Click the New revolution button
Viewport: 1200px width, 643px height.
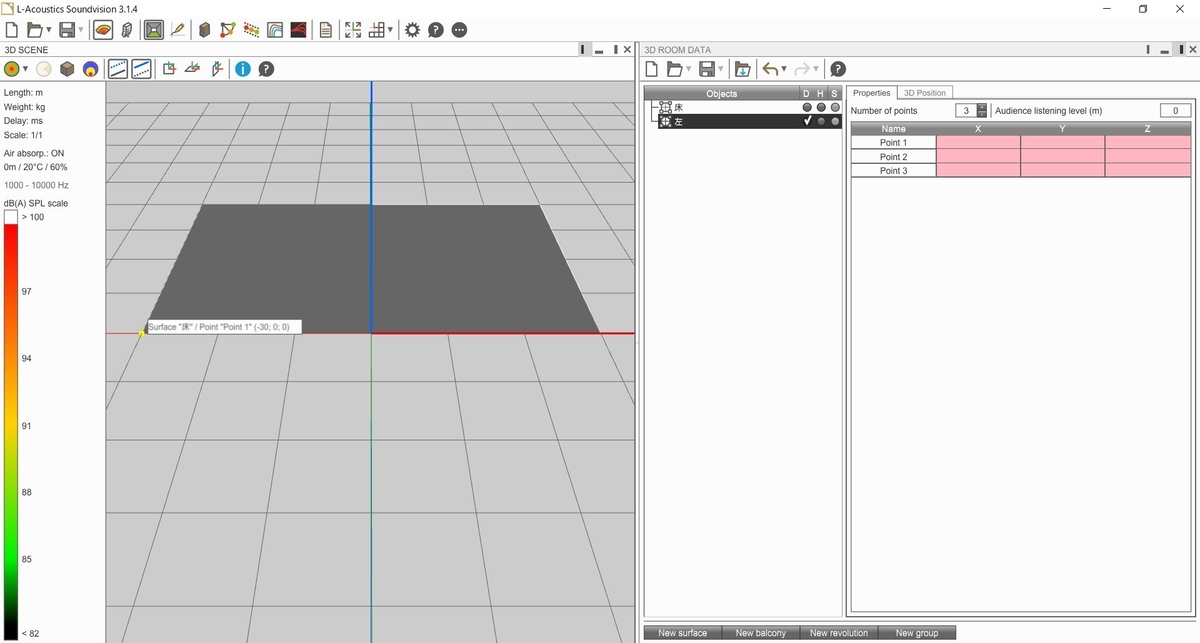point(839,633)
